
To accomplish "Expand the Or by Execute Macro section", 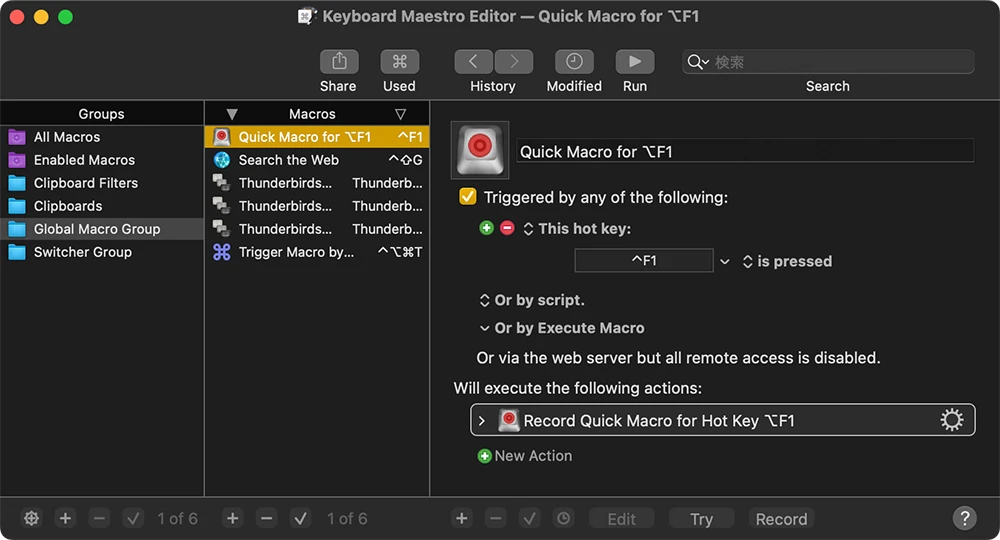I will click(485, 328).
